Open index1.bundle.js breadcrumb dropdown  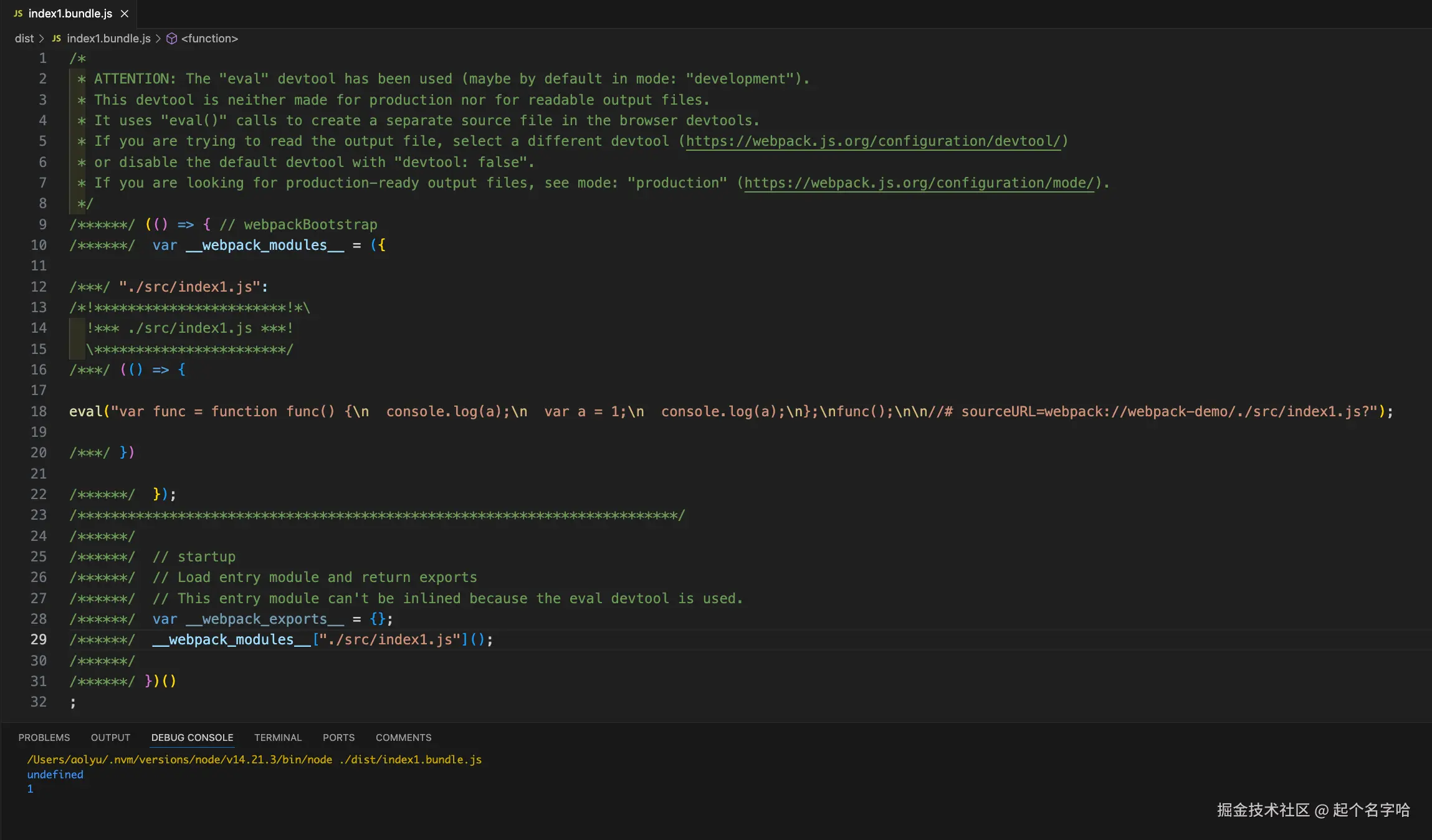click(x=108, y=39)
